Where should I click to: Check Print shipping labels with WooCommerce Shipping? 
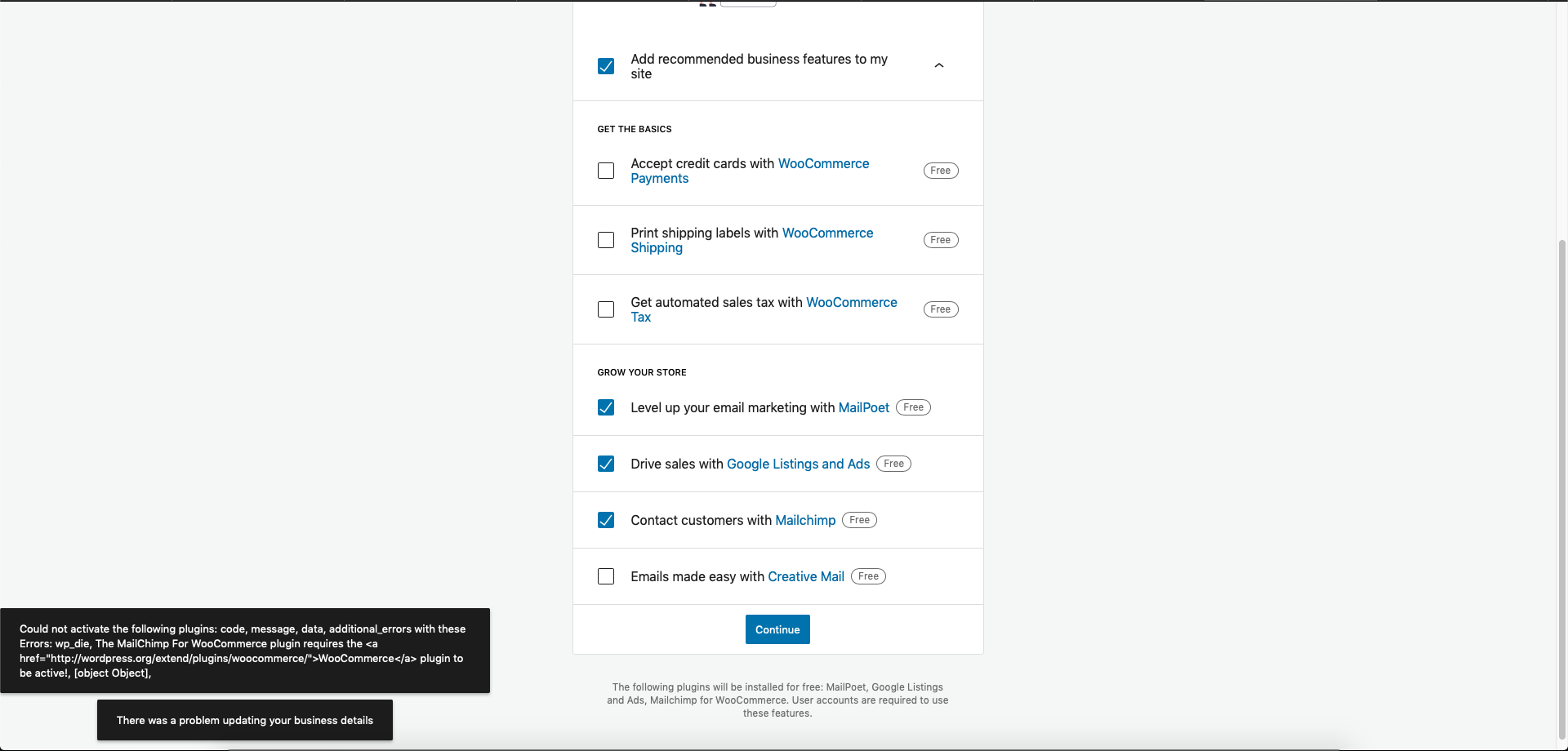pos(606,240)
